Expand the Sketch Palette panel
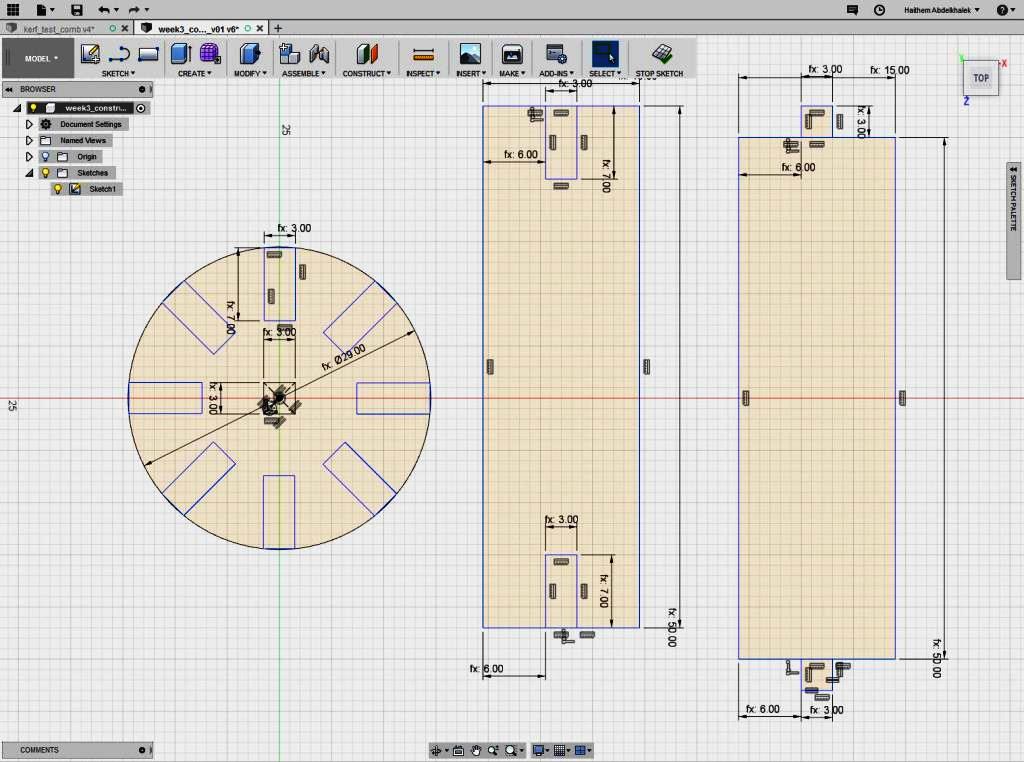Viewport: 1024px width, 762px height. (x=1014, y=221)
